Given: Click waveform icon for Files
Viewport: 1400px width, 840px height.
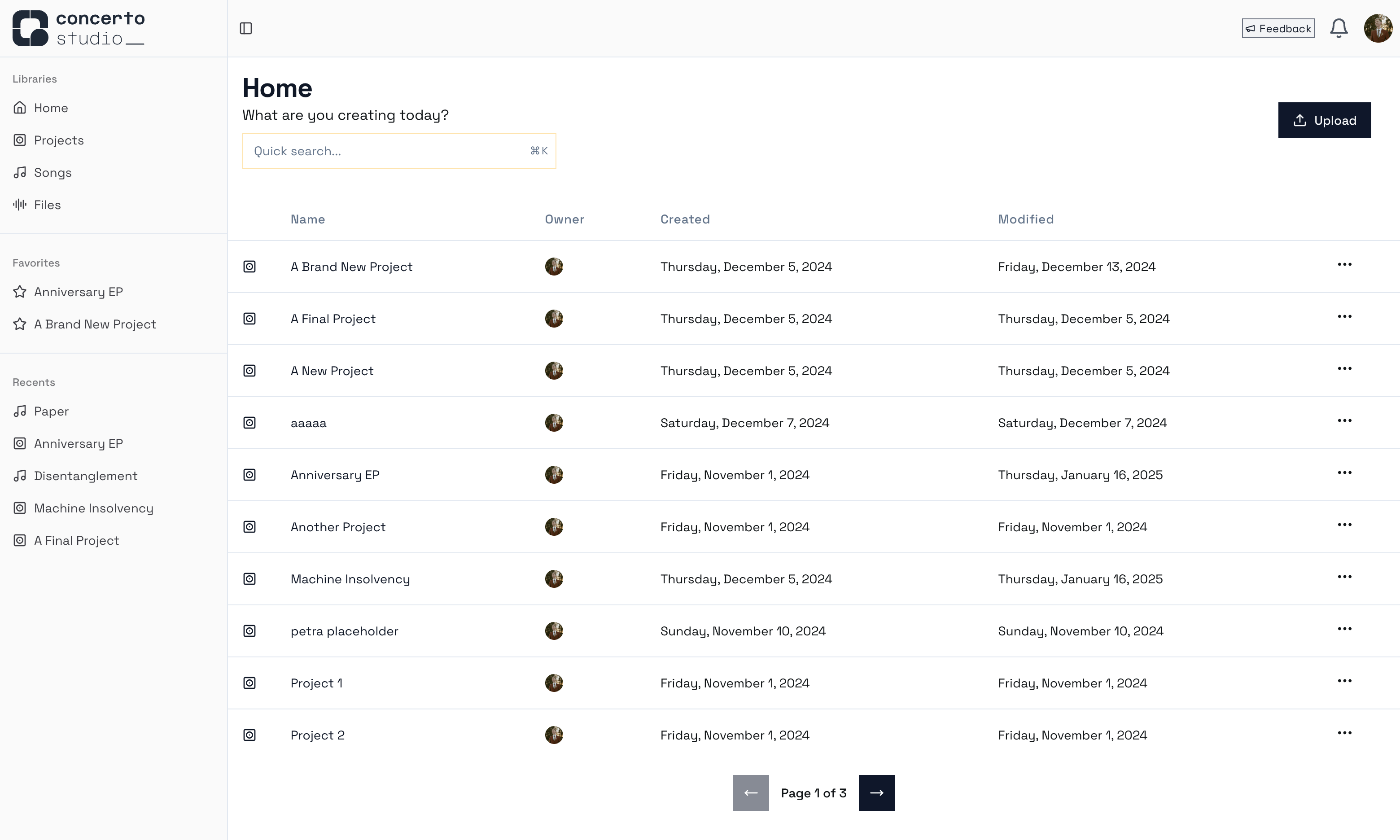Looking at the screenshot, I should point(20,205).
